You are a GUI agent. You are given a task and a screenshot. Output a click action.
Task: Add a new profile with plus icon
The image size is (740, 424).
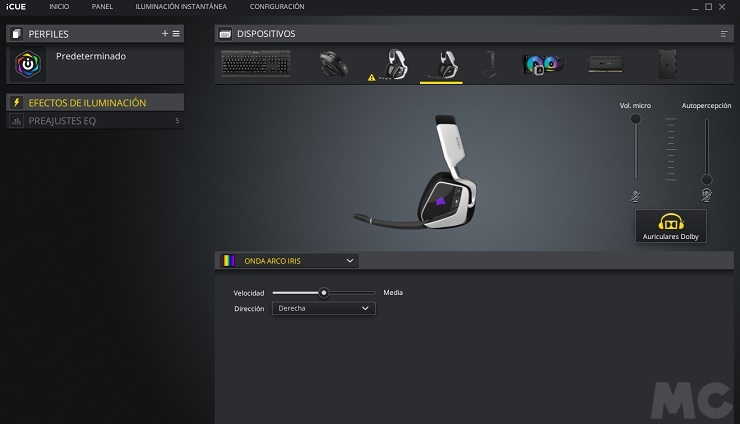(x=165, y=34)
